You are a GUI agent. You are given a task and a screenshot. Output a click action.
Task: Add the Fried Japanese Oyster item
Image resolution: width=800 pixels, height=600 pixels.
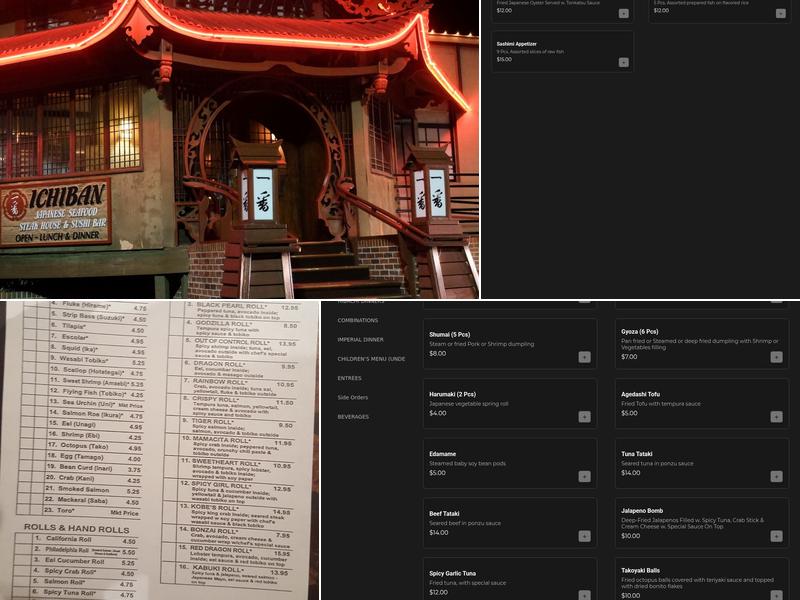[x=623, y=13]
